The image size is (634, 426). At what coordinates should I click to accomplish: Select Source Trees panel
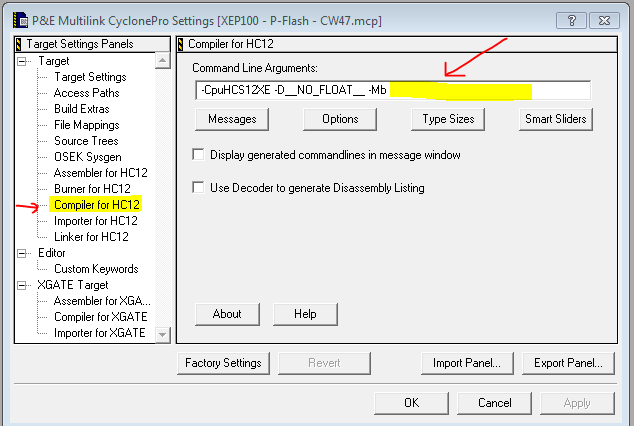tap(86, 141)
